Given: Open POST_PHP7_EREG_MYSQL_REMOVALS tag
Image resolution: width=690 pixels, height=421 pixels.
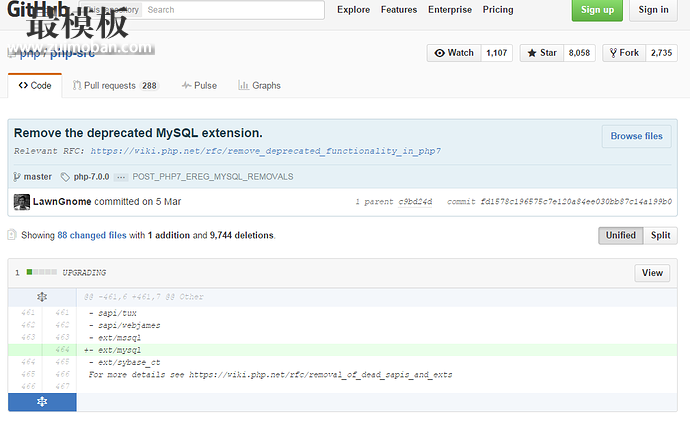Looking at the screenshot, I should point(213,177).
